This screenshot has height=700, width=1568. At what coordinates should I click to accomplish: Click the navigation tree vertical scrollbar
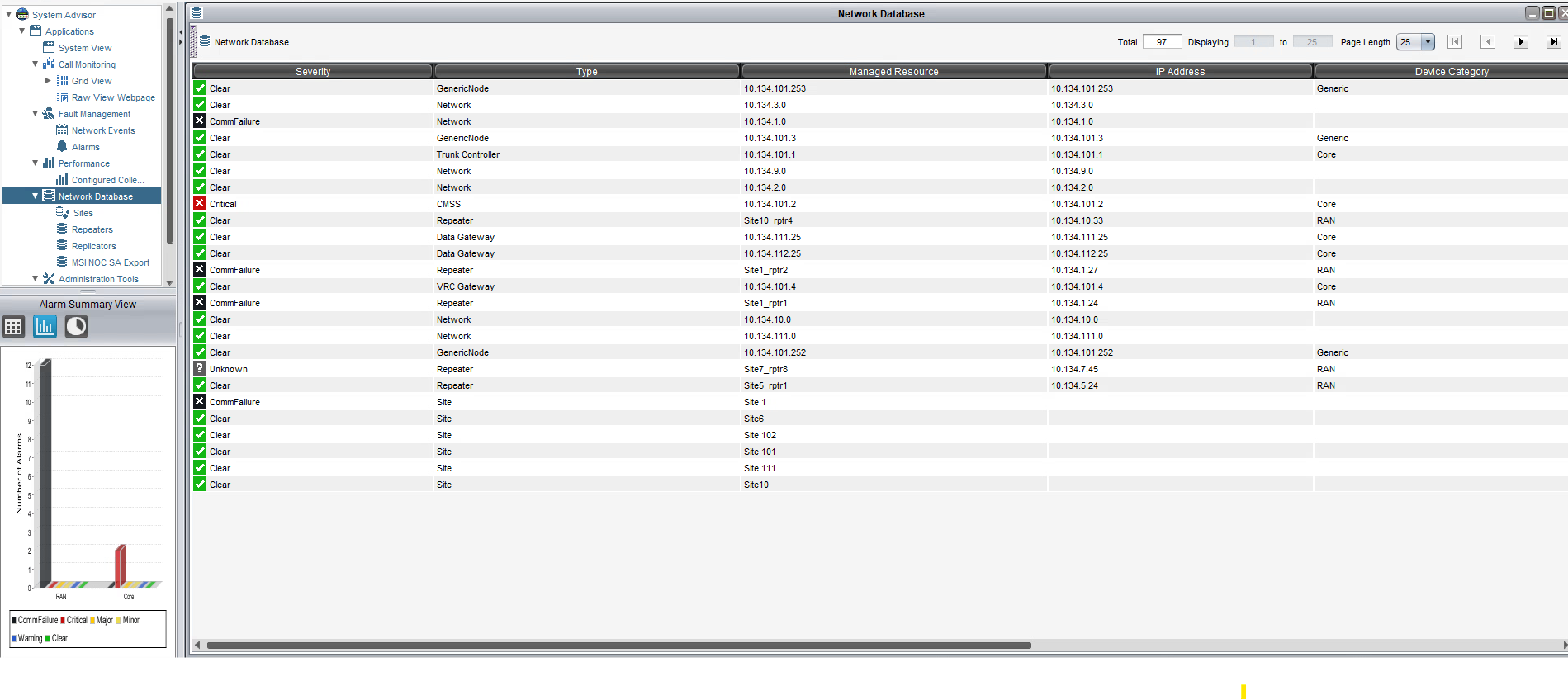(x=169, y=130)
